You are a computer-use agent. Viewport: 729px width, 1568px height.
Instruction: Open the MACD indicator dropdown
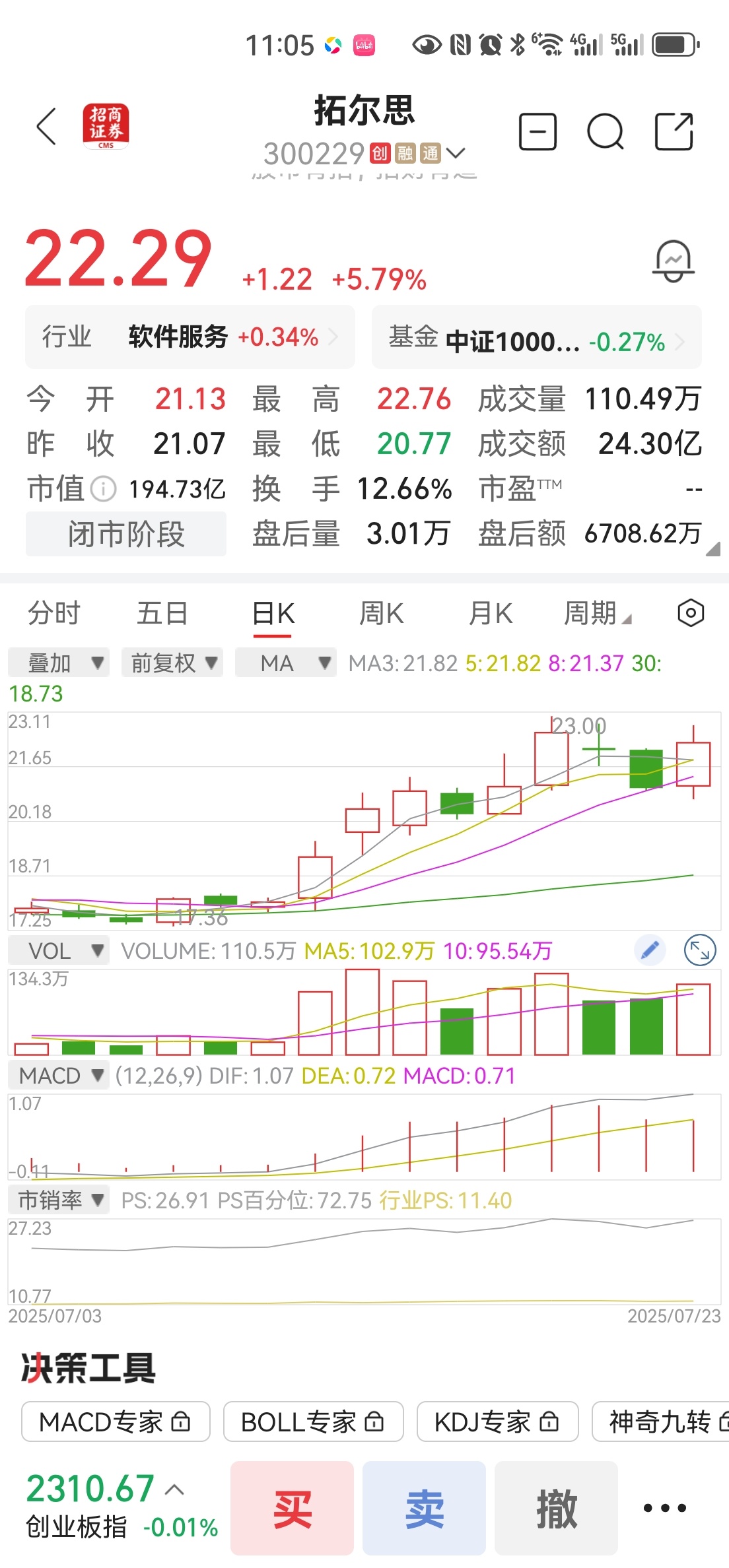click(59, 1076)
